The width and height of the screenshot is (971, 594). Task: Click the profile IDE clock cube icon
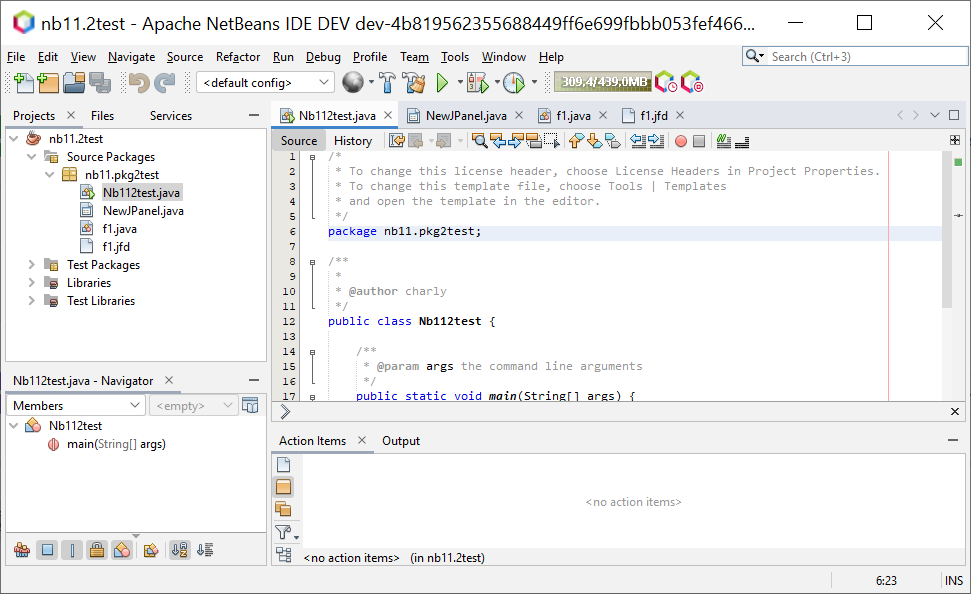666,82
